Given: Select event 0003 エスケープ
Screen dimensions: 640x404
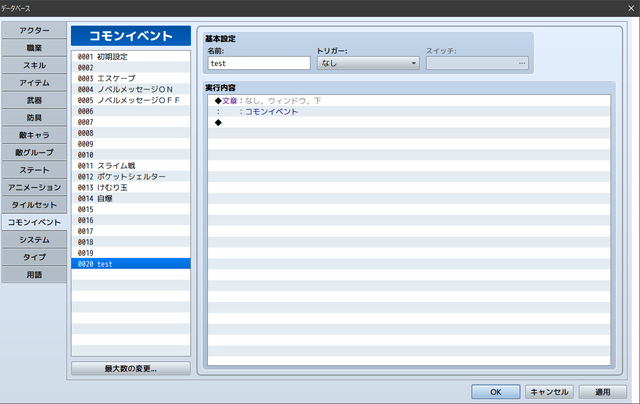Looking at the screenshot, I should [131, 78].
